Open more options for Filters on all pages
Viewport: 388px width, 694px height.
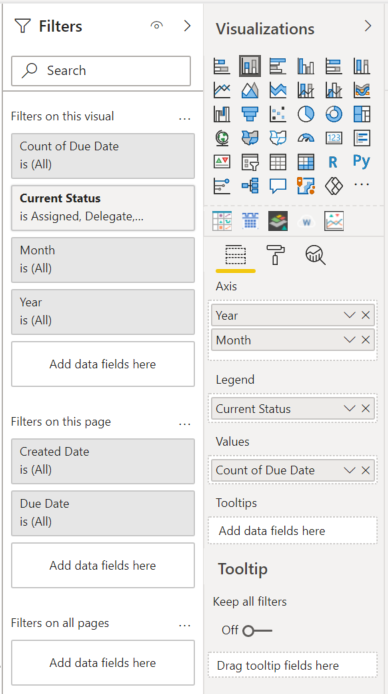click(x=184, y=625)
